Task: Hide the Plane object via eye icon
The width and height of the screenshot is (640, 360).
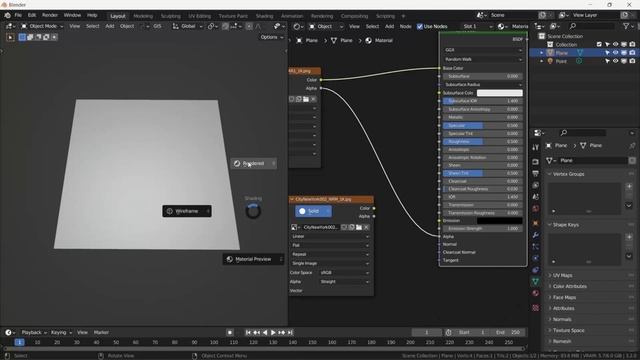Action: click(616, 53)
